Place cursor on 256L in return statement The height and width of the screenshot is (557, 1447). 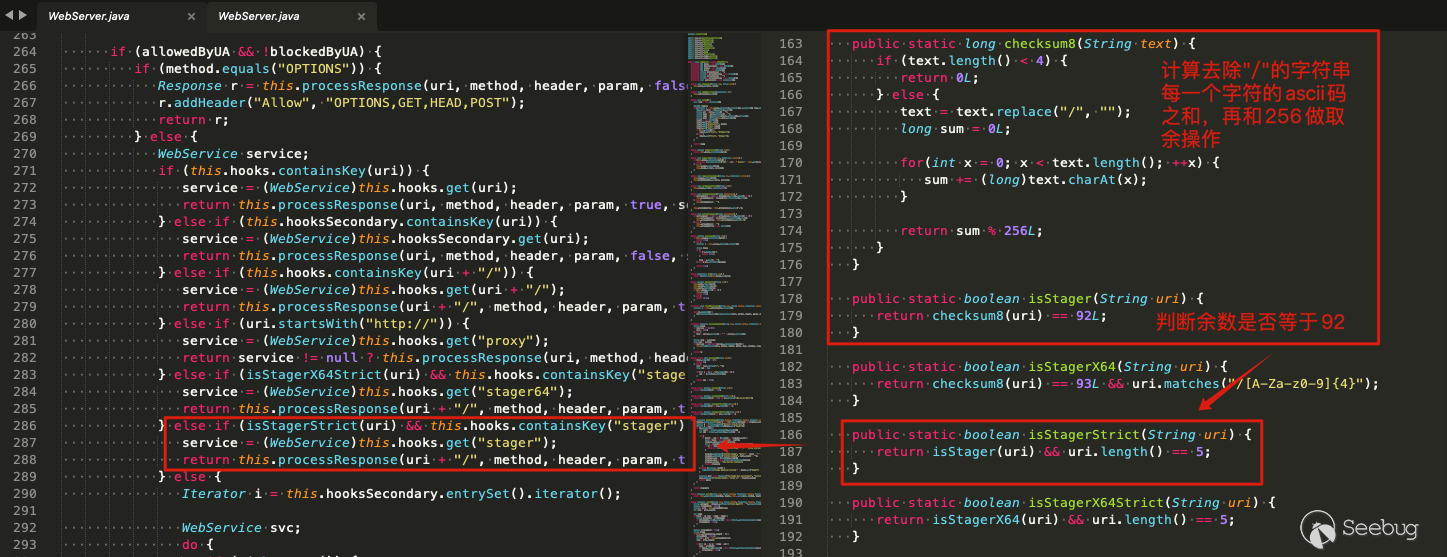click(1020, 231)
